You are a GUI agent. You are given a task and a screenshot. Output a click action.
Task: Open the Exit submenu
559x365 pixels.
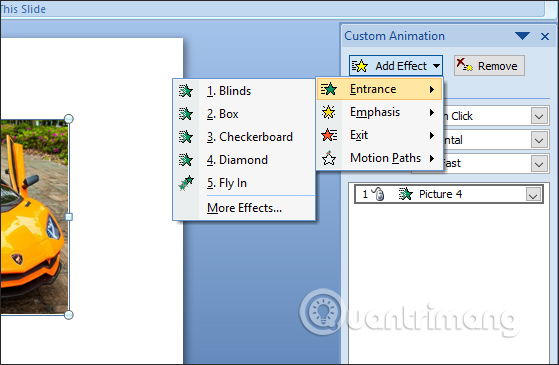coord(379,135)
